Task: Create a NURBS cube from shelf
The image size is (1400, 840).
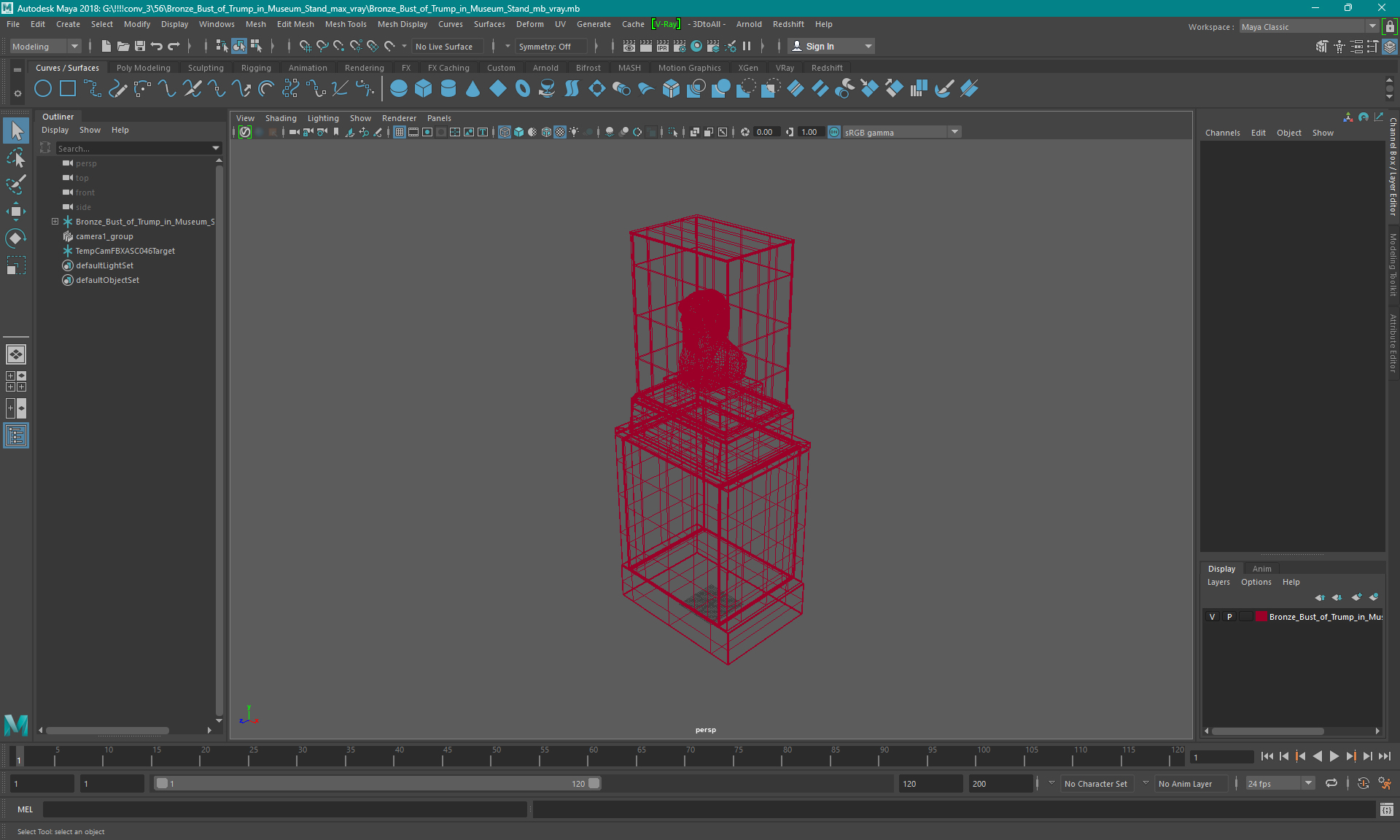Action: tap(424, 89)
